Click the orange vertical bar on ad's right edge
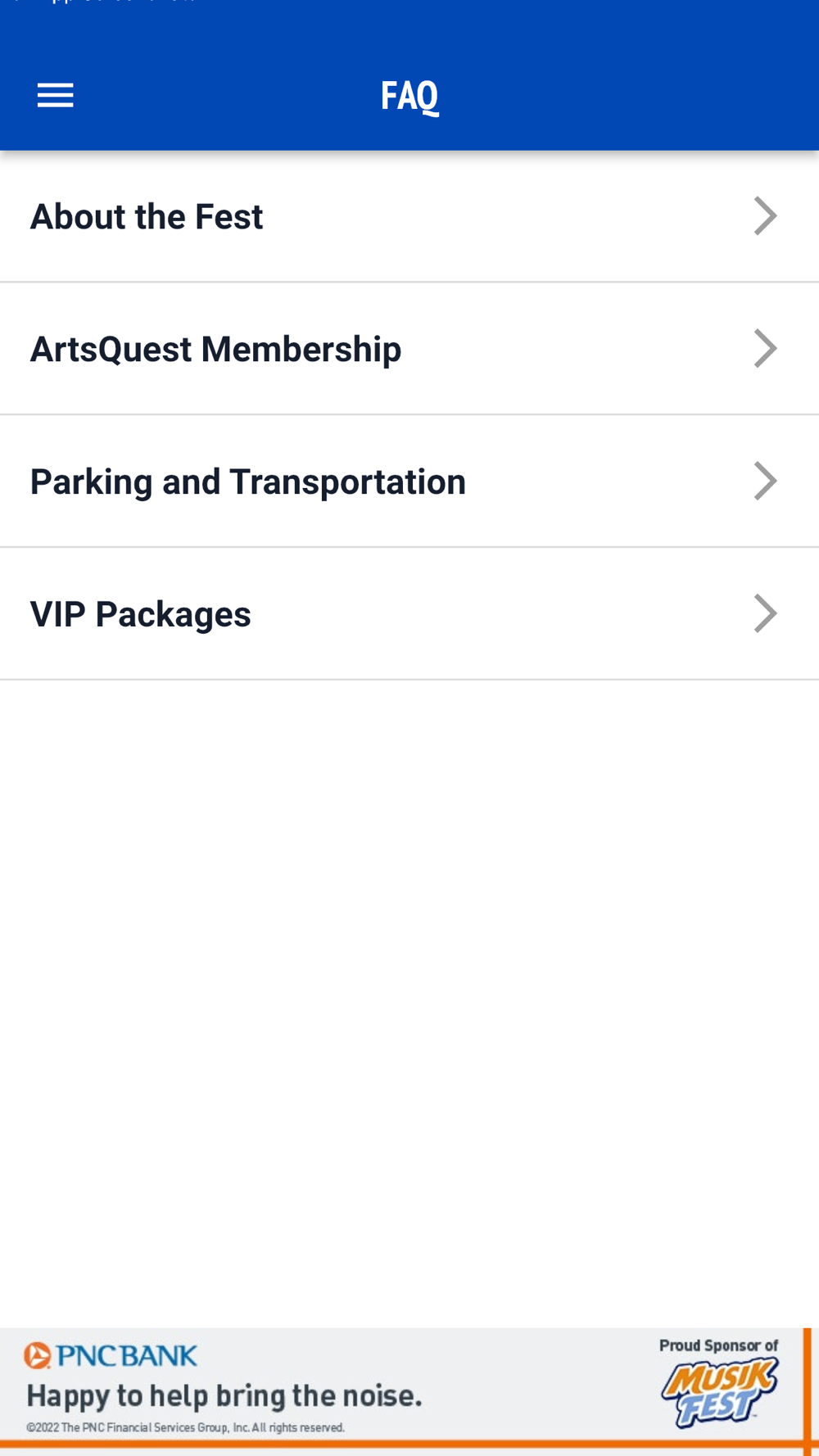The height and width of the screenshot is (1456, 819). 808,1384
